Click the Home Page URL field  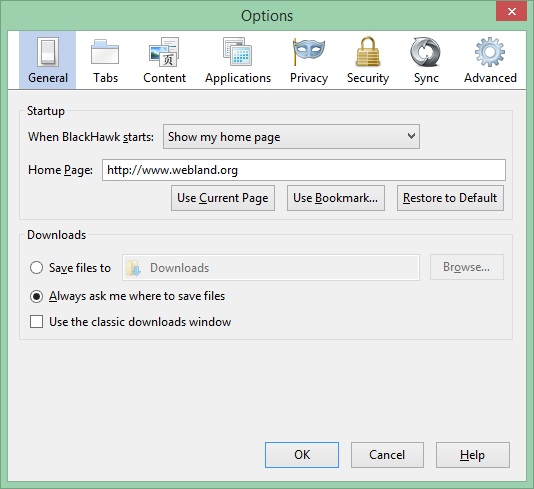pyautogui.click(x=304, y=170)
